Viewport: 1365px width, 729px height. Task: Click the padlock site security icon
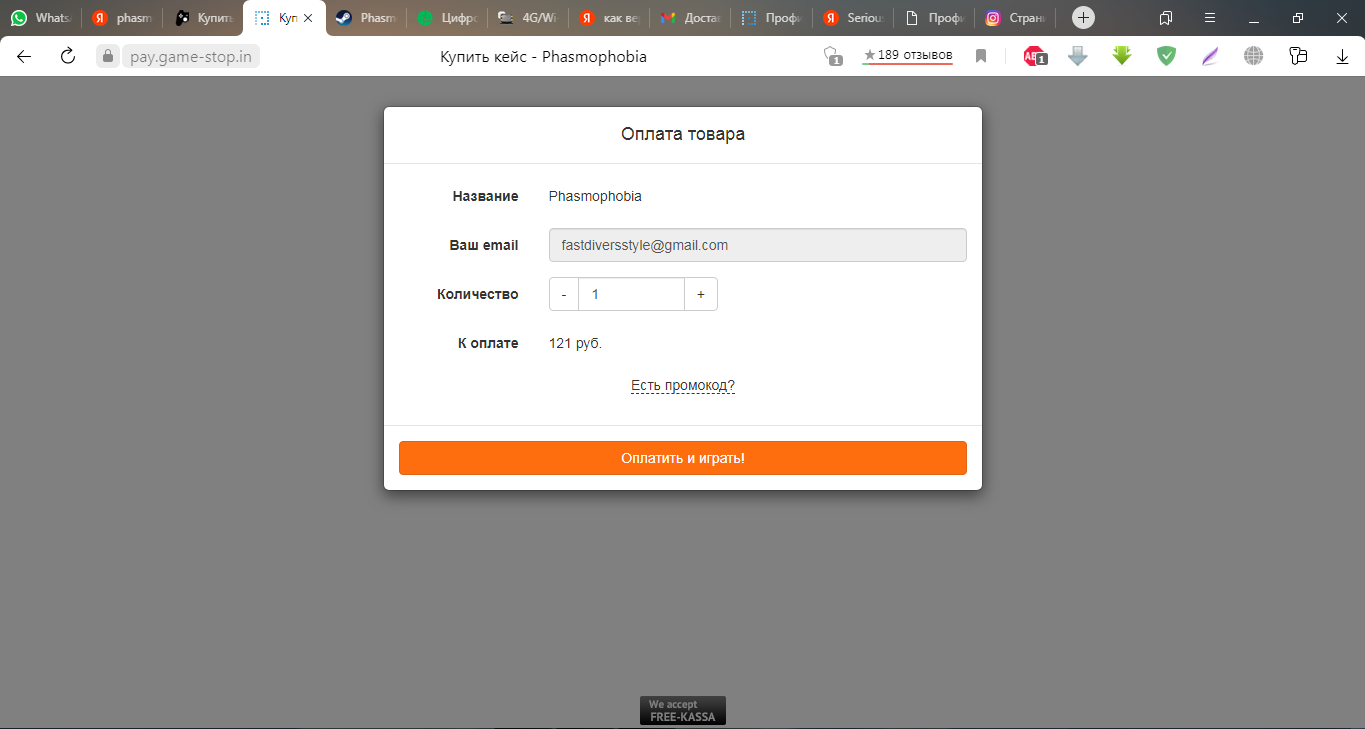108,56
